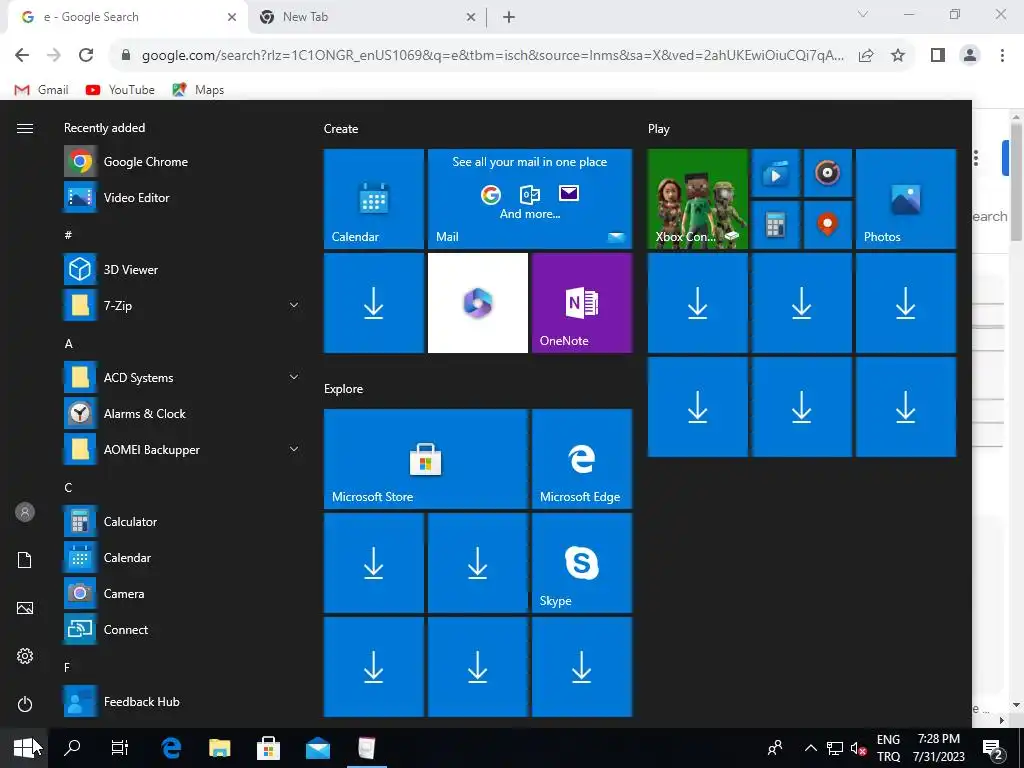
Task: Open taskbar Search magnifier
Action: (72, 748)
